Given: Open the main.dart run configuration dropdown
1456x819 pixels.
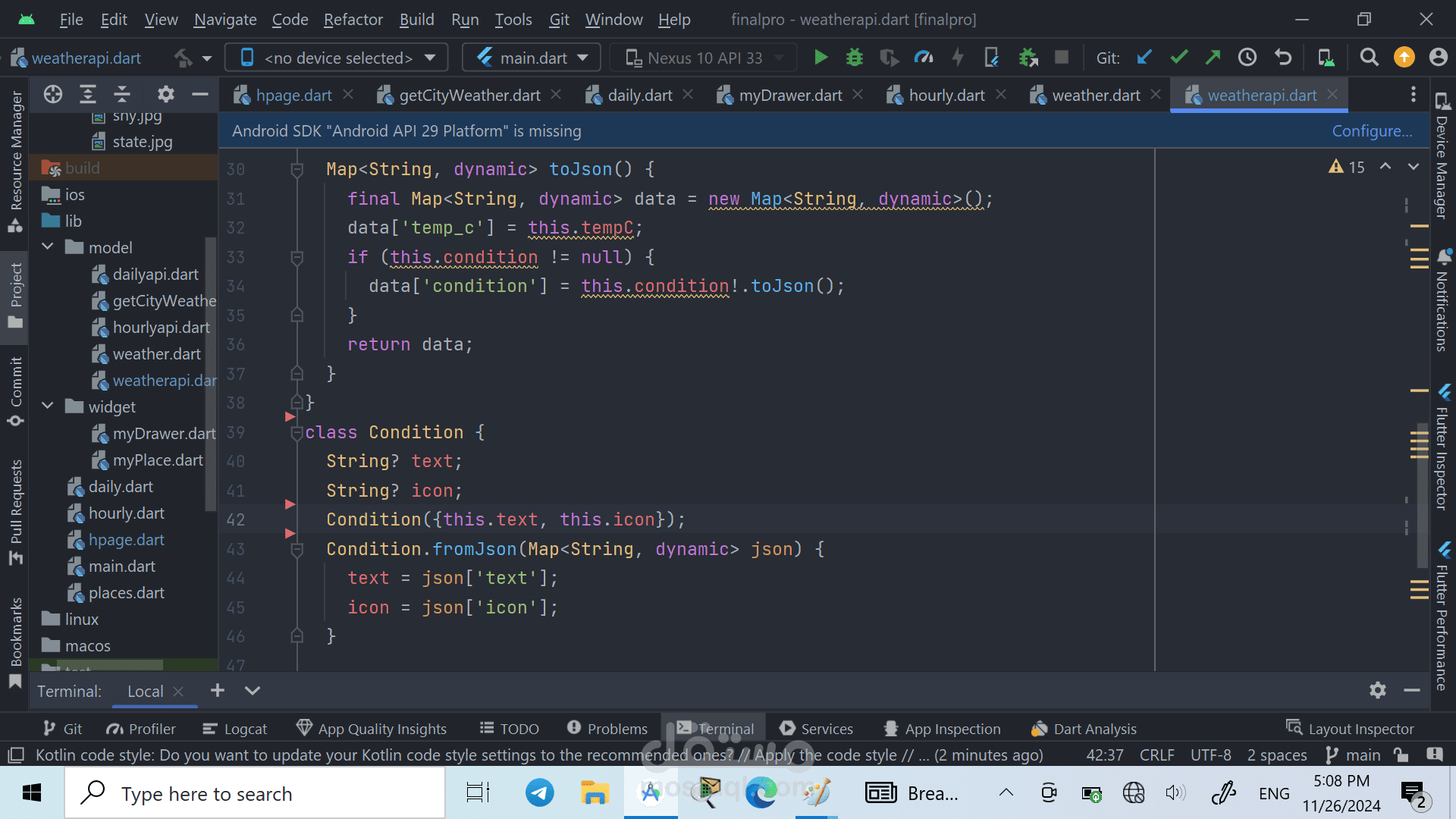Looking at the screenshot, I should [x=532, y=58].
